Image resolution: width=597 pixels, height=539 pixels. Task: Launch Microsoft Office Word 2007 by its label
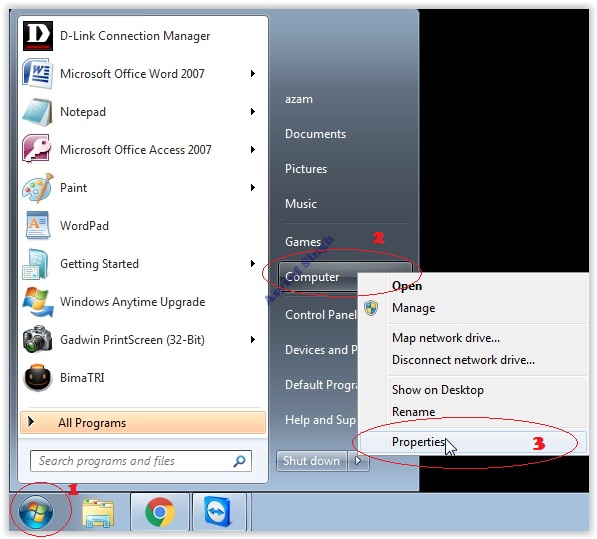click(x=132, y=73)
